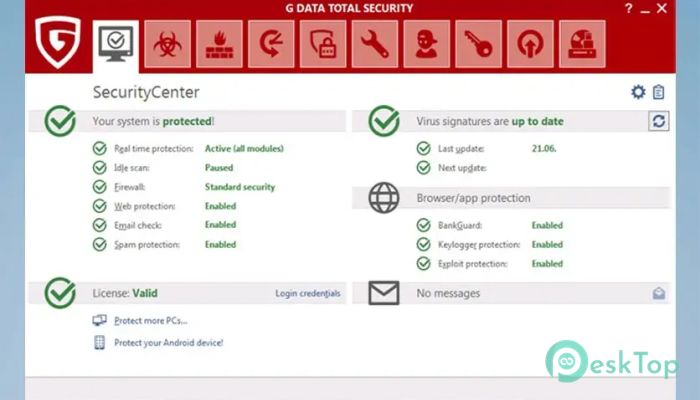Click Protect more PCs link

150,321
